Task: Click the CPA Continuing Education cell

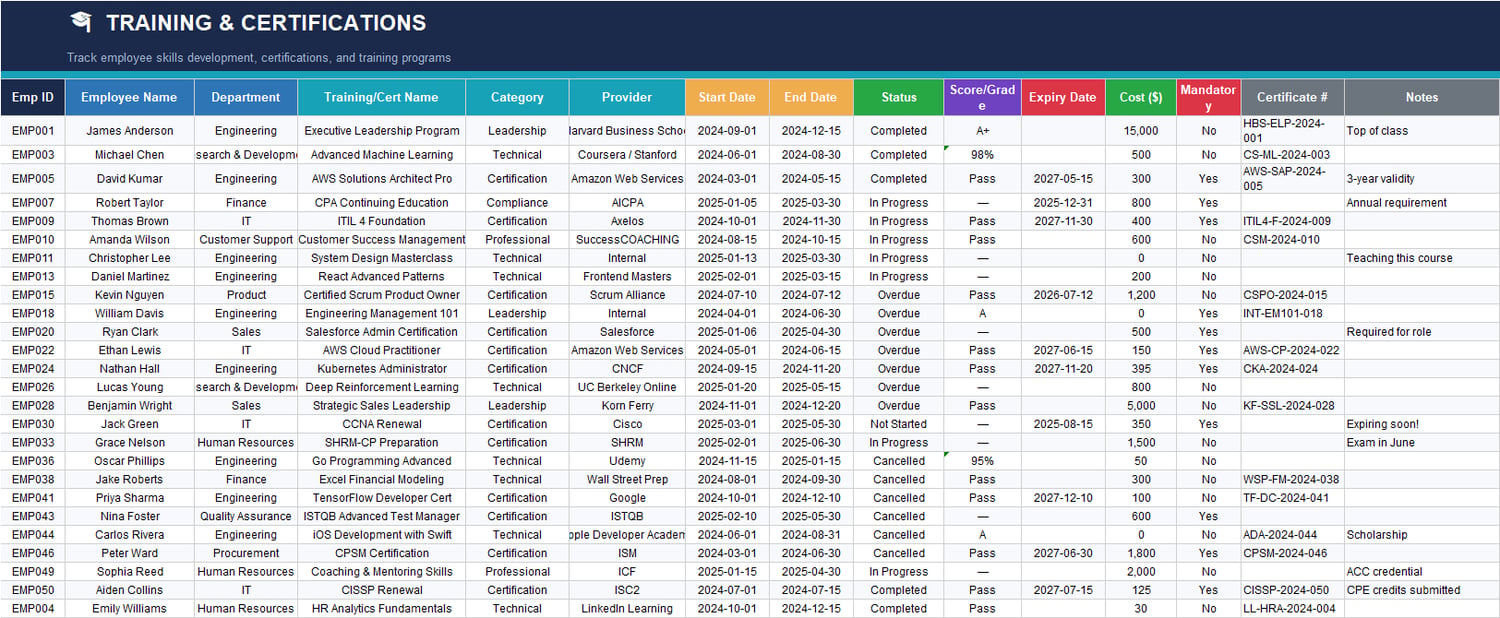Action: [381, 203]
